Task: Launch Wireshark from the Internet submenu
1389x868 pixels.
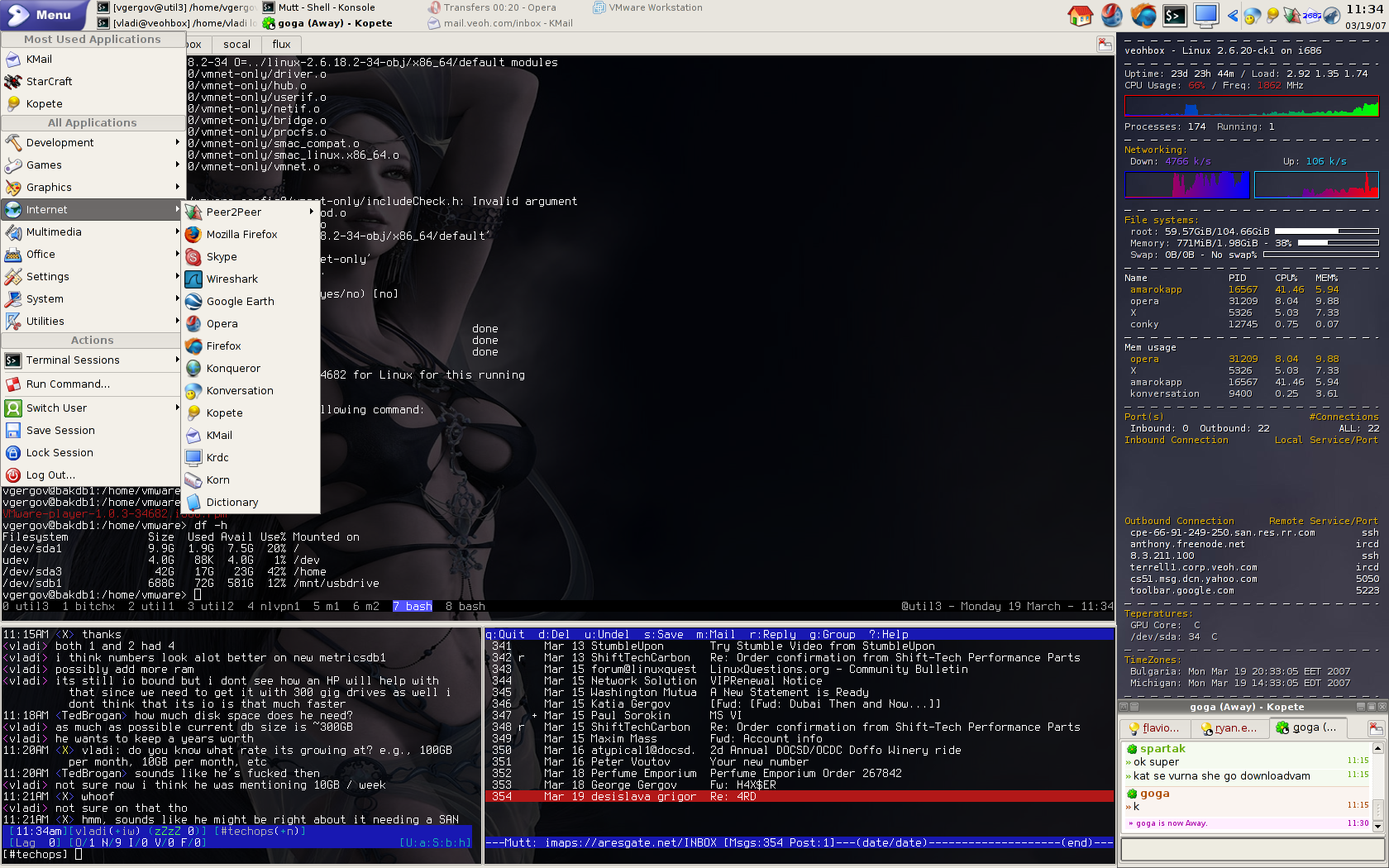Action: (231, 279)
